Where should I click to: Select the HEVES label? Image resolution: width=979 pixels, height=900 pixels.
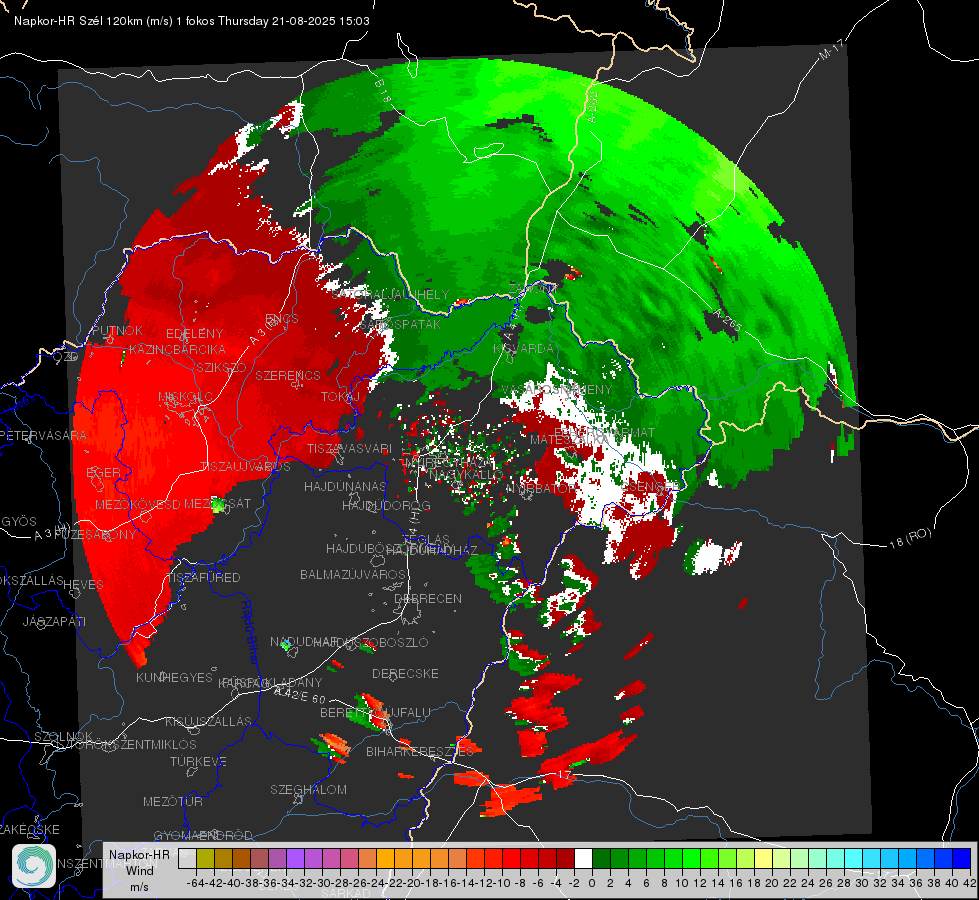coord(84,585)
